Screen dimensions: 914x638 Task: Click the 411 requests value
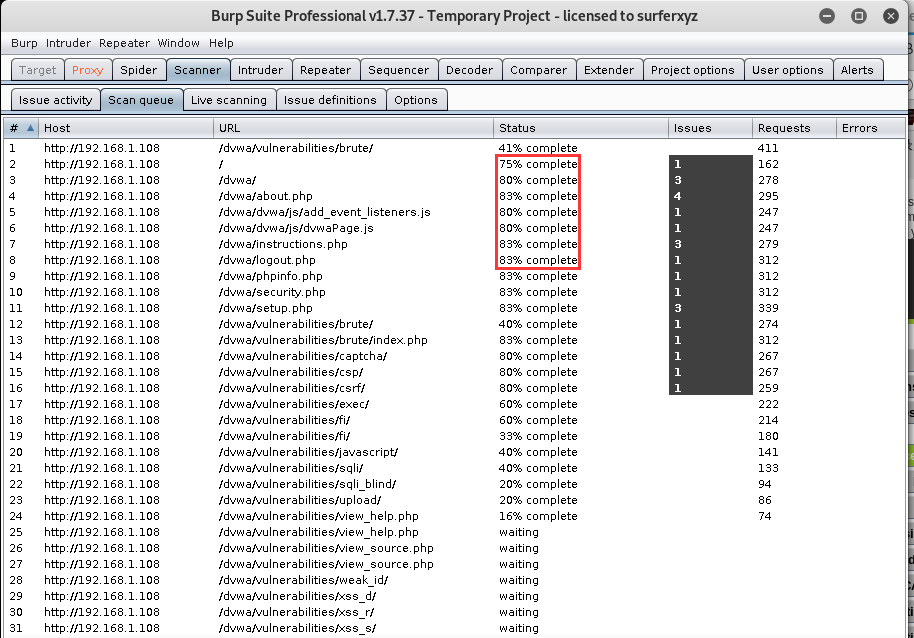768,148
